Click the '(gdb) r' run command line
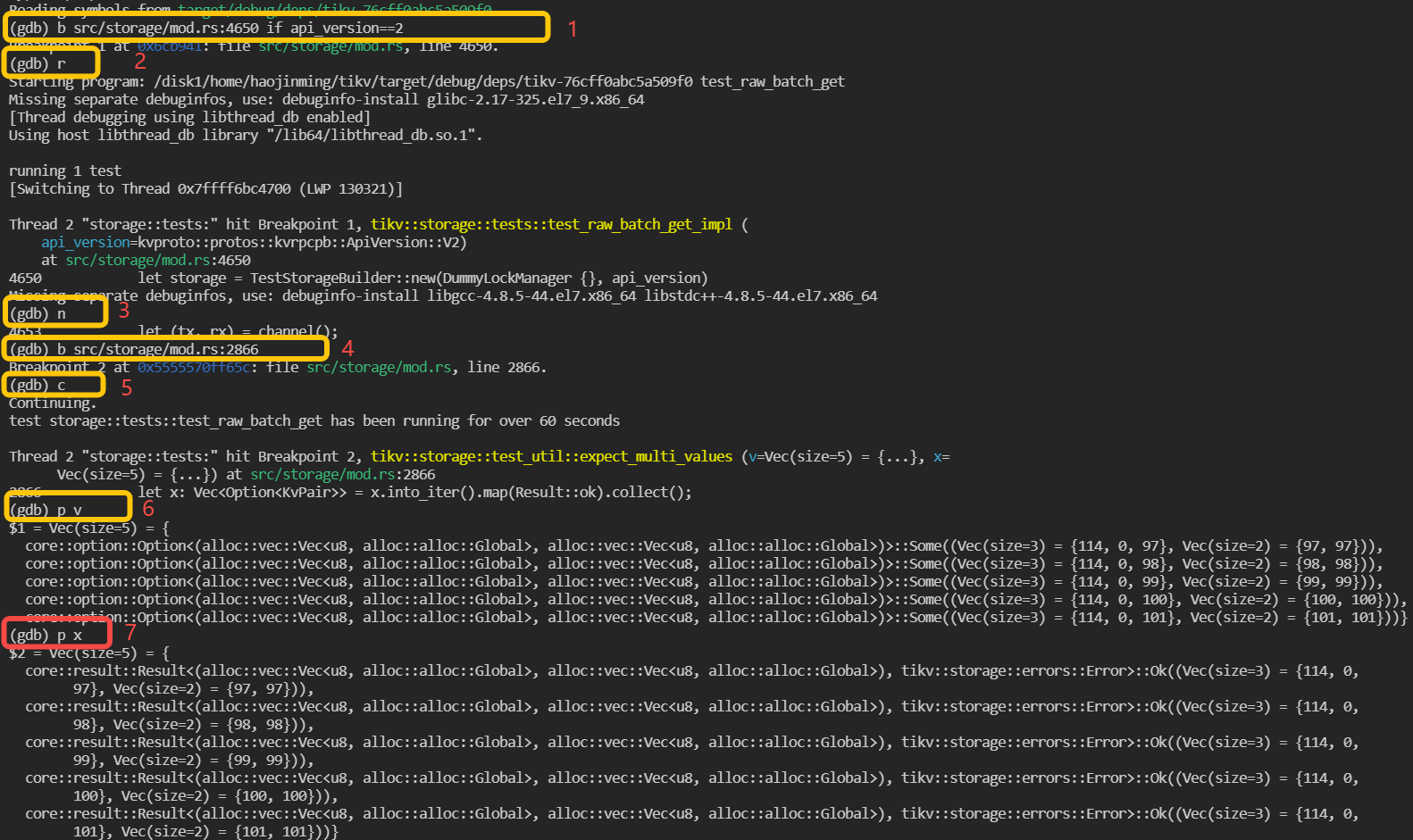 (x=38, y=63)
